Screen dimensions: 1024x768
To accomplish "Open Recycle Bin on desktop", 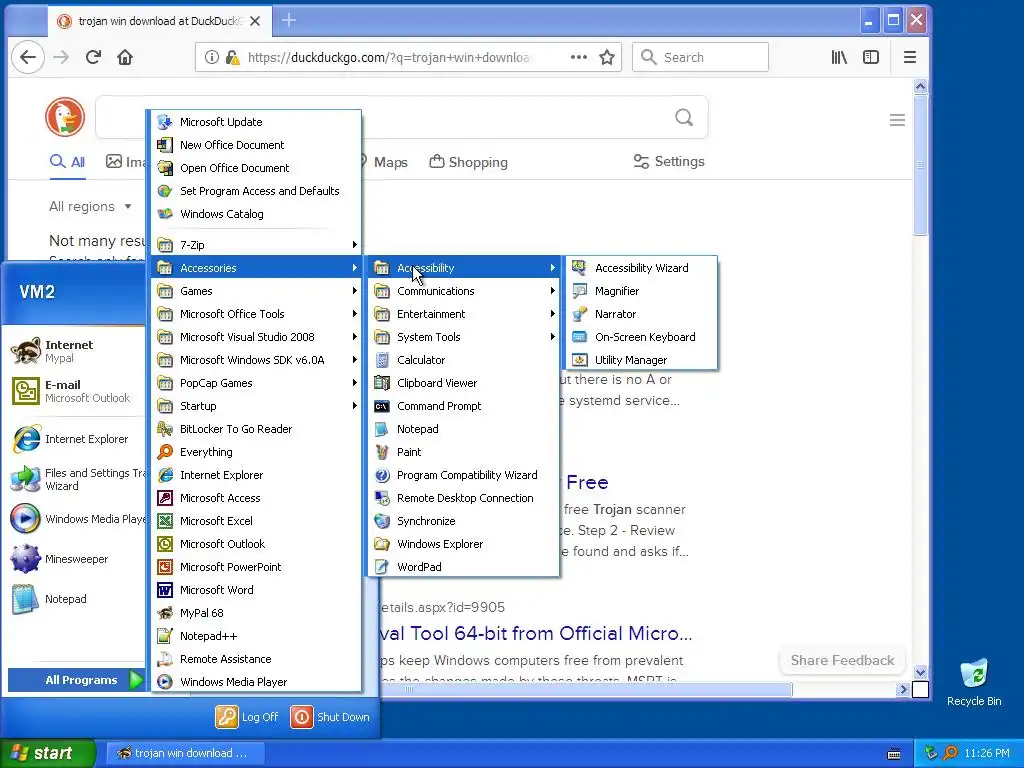I will pyautogui.click(x=974, y=682).
